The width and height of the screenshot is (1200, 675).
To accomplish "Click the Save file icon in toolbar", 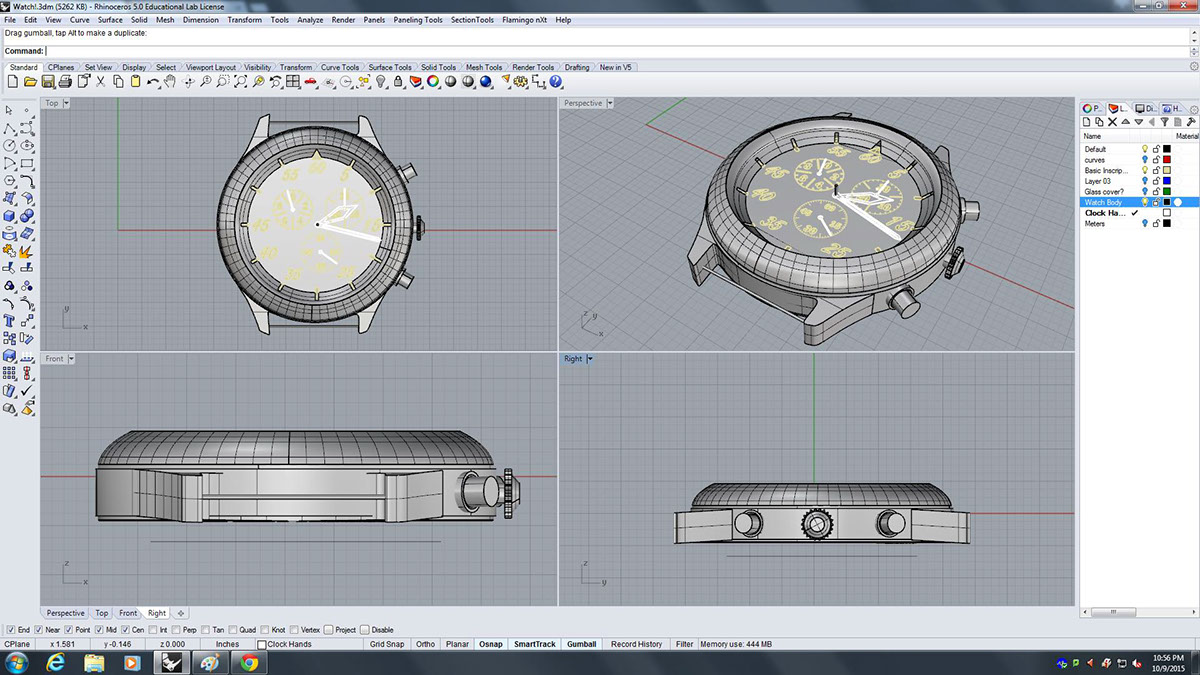I will 47,81.
